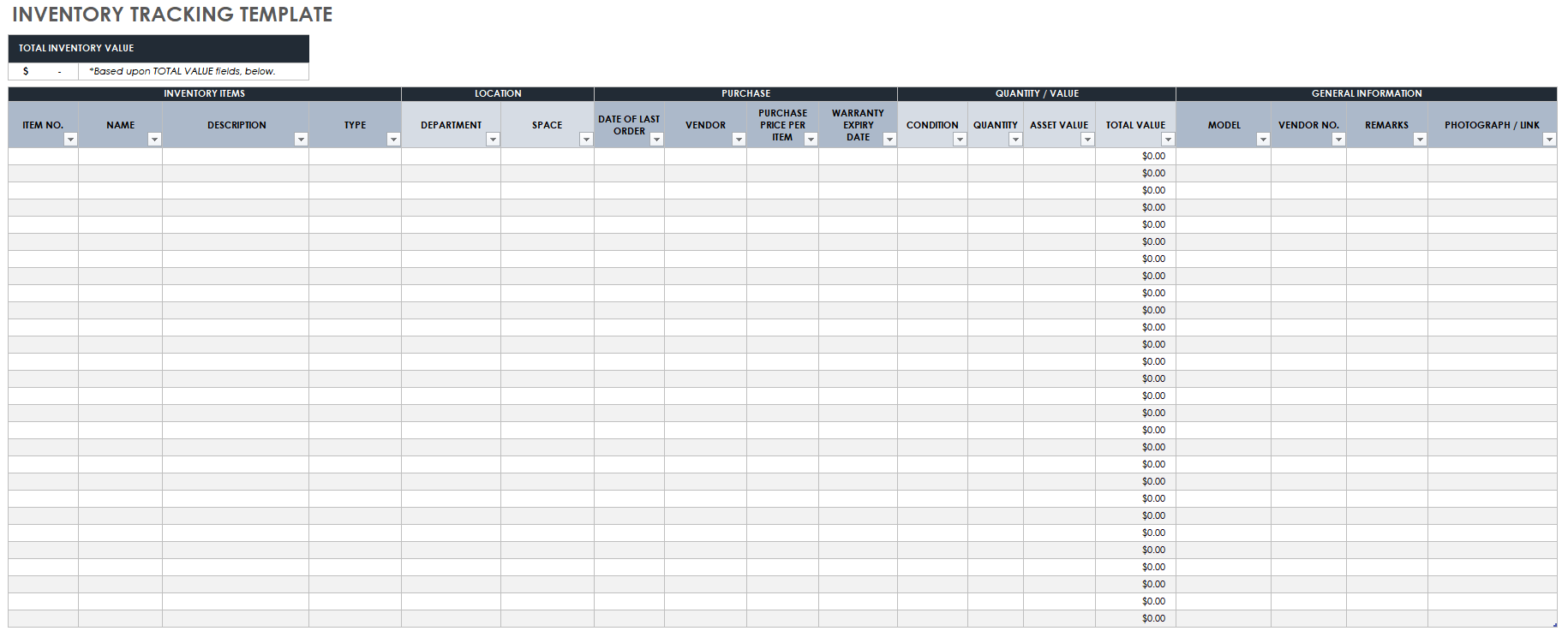Open the PURCHASE PRICE PER ITEM filter
The width and height of the screenshot is (1568, 631).
click(x=811, y=140)
